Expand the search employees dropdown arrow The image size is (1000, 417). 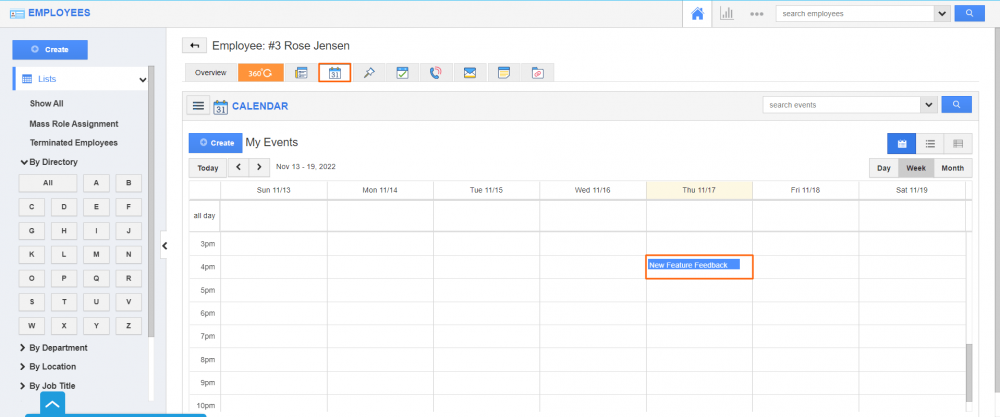click(941, 14)
